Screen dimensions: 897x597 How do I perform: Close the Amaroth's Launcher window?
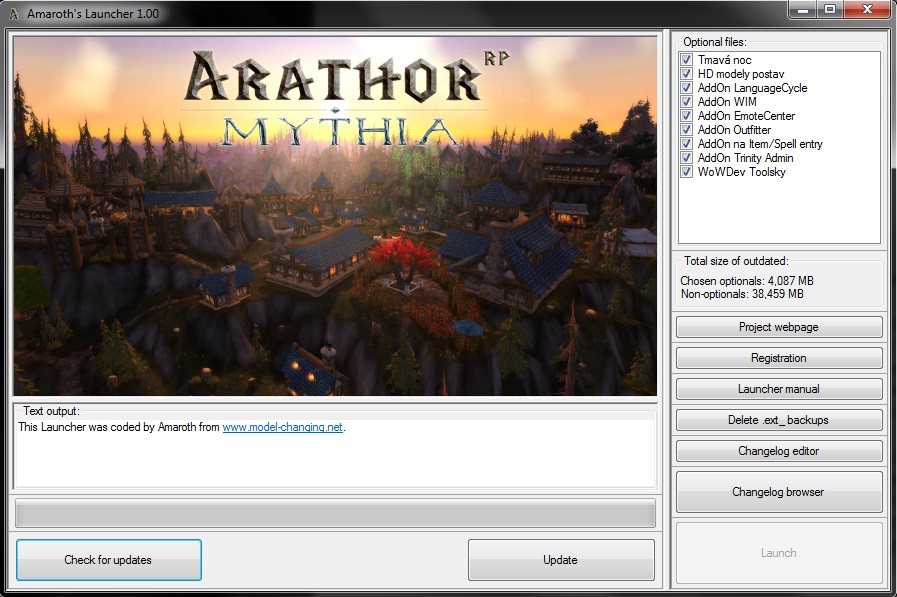pyautogui.click(x=866, y=10)
